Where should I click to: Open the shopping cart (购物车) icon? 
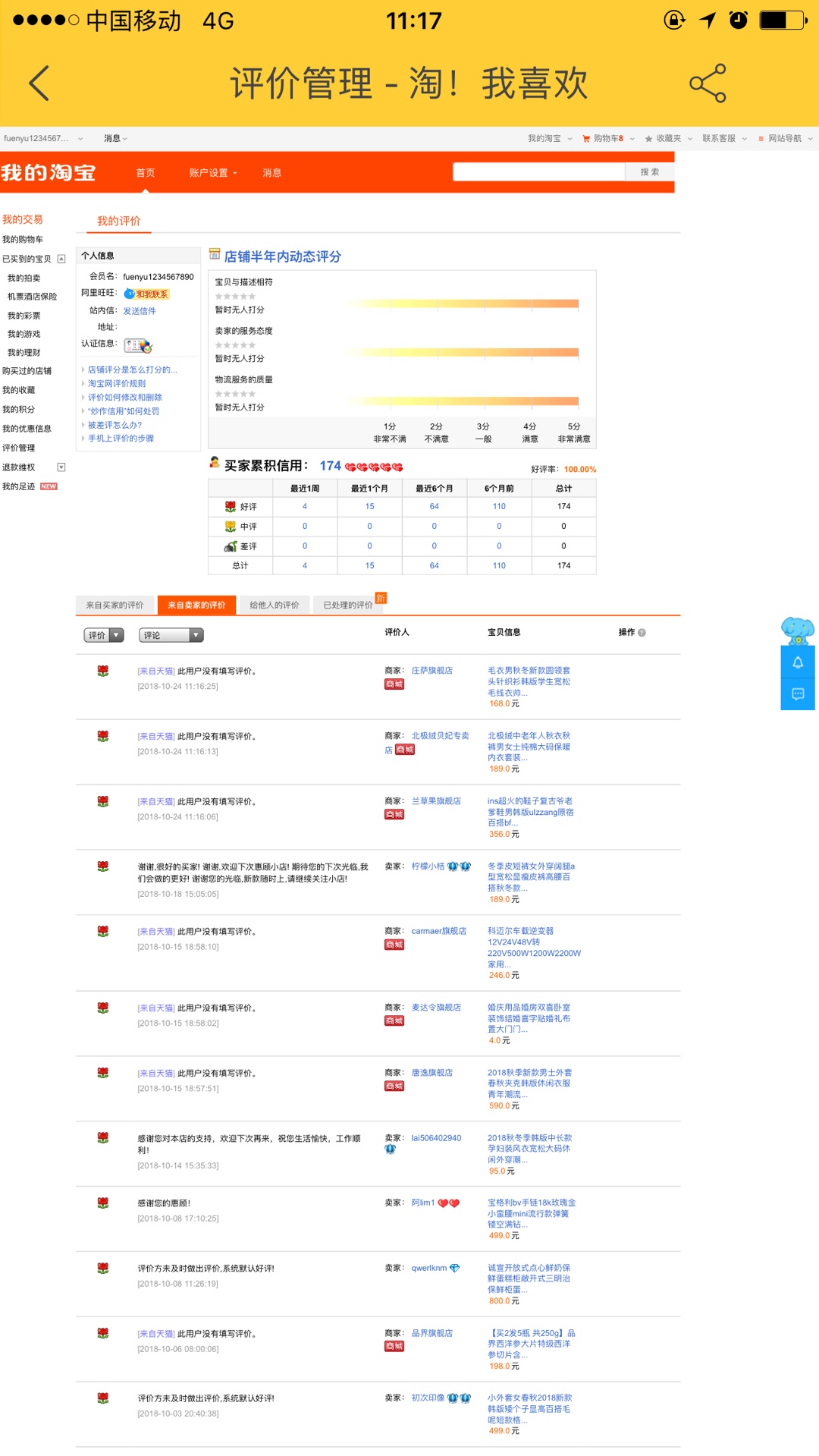[586, 139]
